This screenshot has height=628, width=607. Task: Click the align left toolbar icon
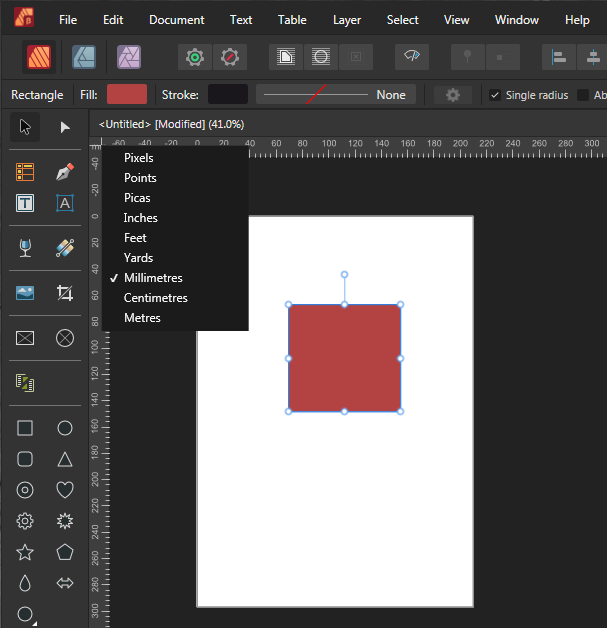559,57
